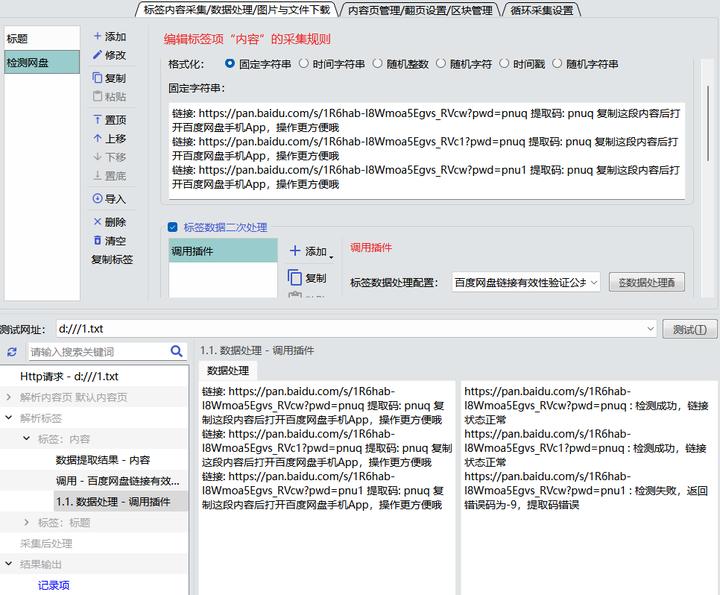The image size is (720, 595).
Task: Select 调用插件 in processing list
Action: point(223,251)
